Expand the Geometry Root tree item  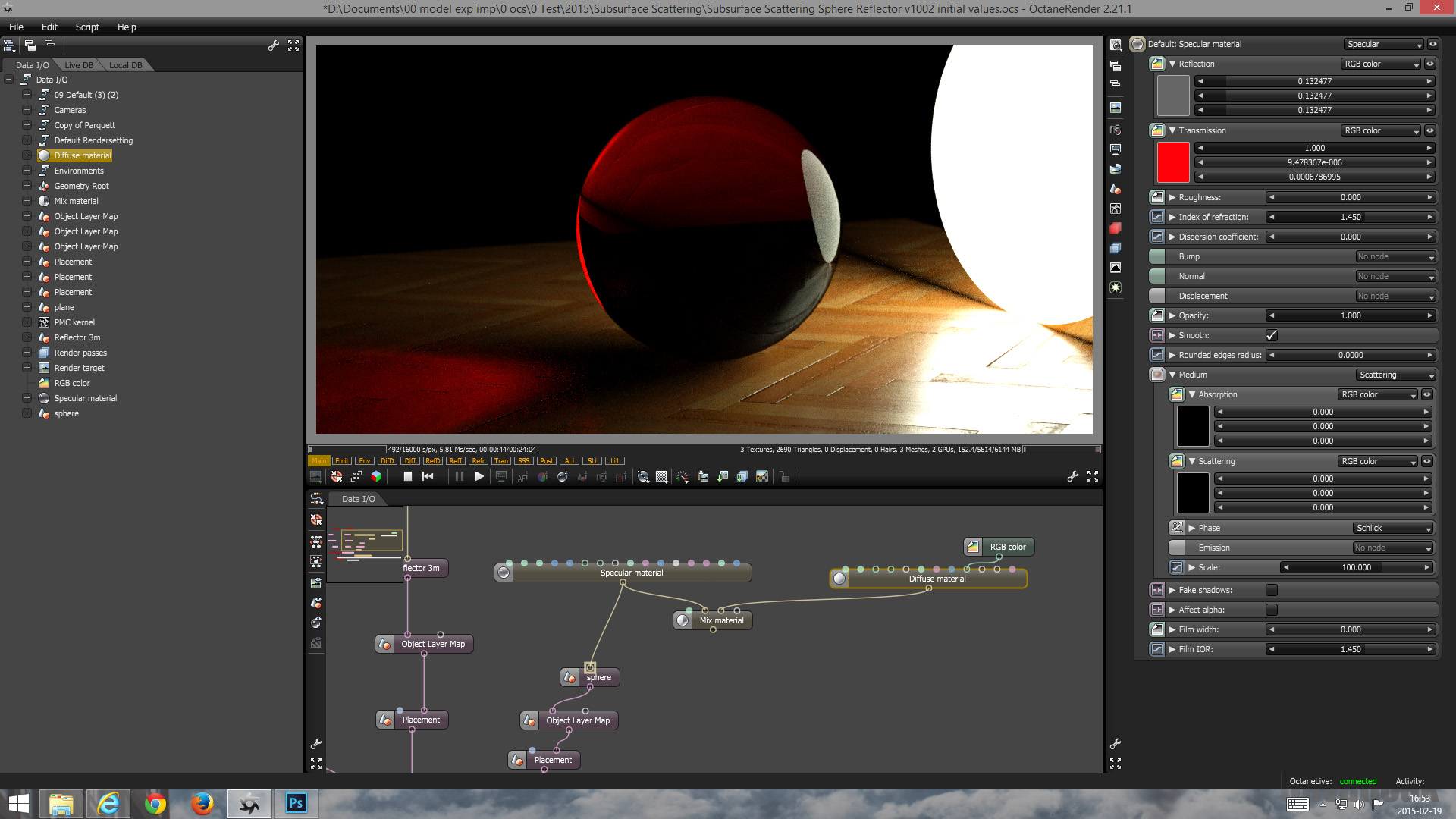(27, 186)
